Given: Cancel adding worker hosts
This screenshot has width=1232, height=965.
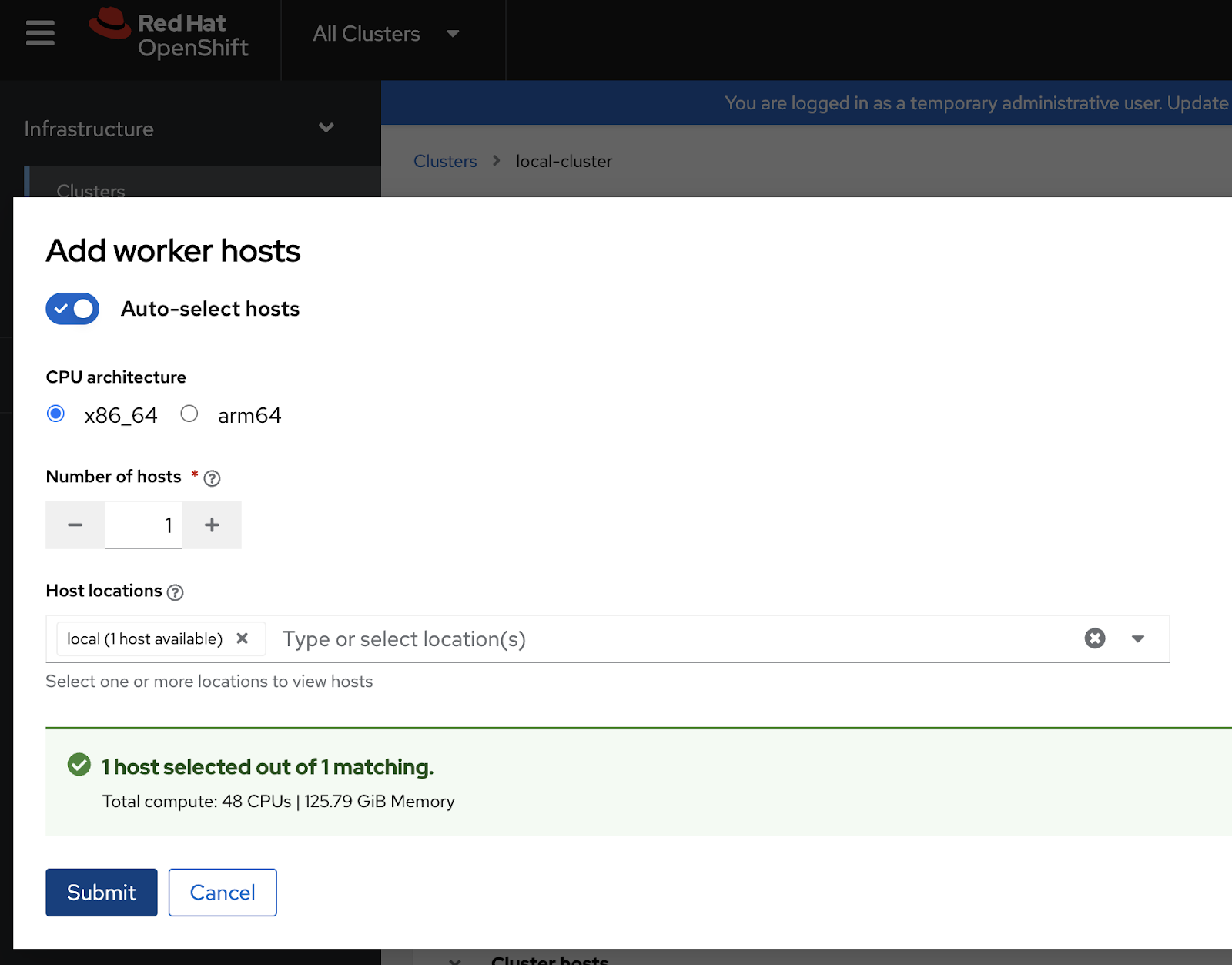Looking at the screenshot, I should 223,892.
